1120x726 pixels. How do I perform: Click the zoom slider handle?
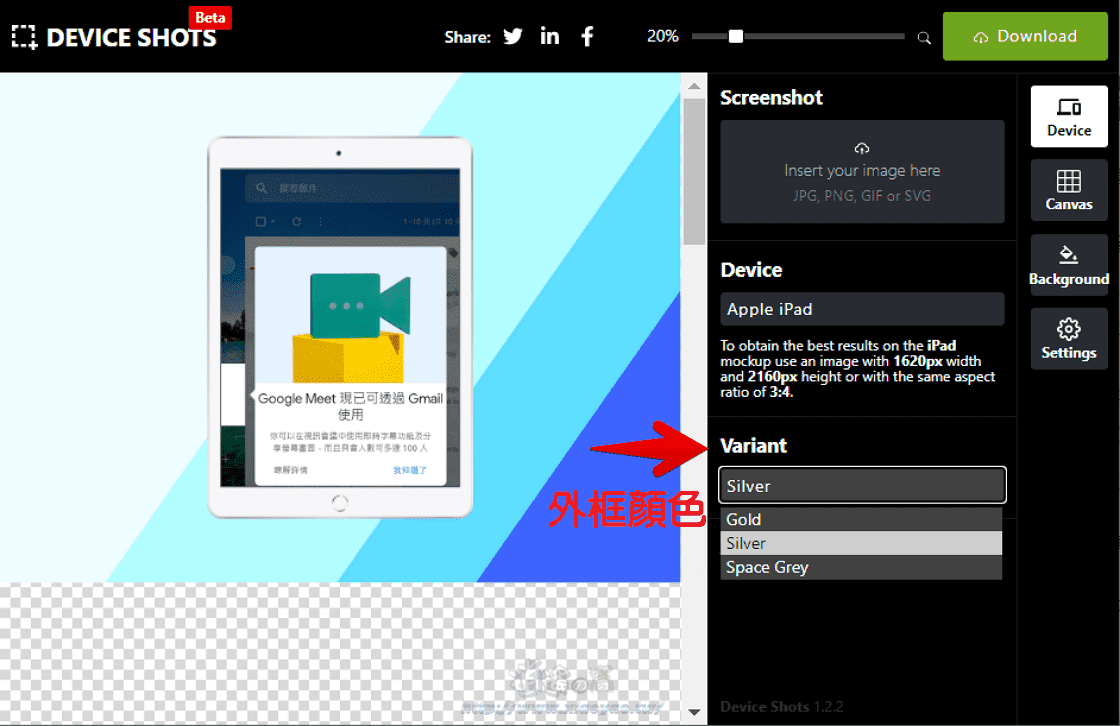736,36
